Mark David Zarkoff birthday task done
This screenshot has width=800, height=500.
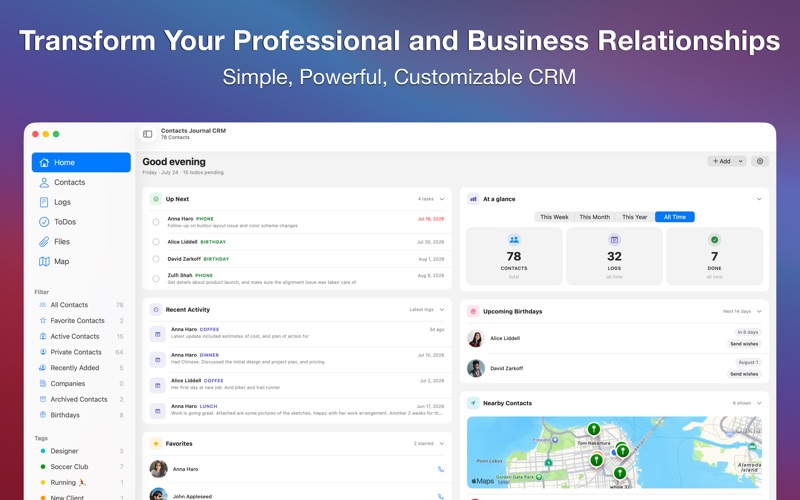click(x=156, y=259)
